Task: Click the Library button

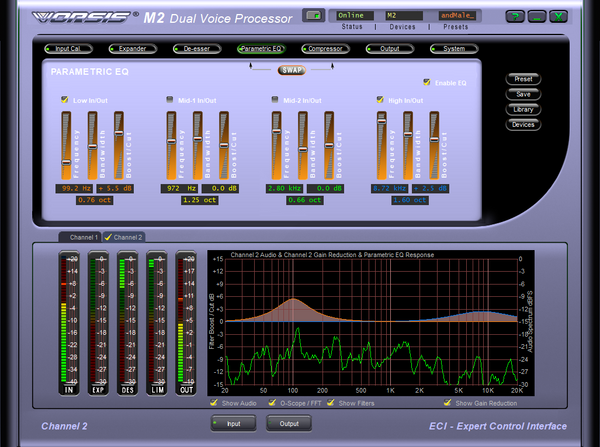Action: [x=523, y=109]
